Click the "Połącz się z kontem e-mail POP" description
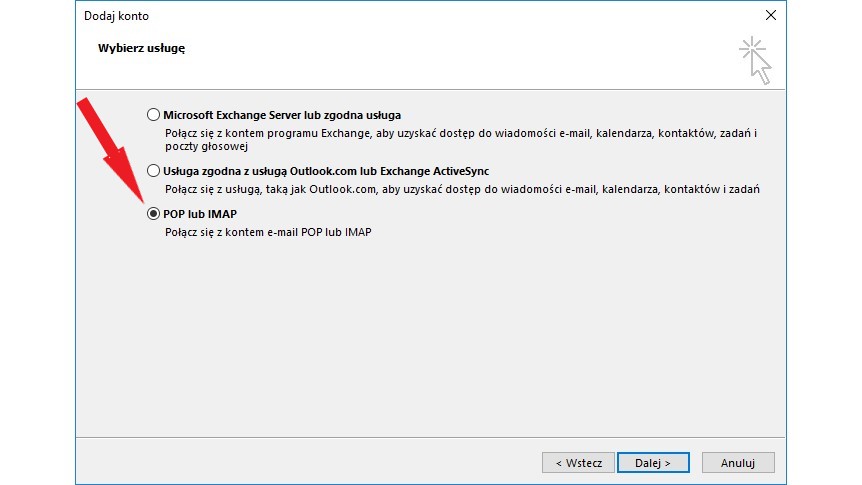Screen dimensions: 862x485 [x=267, y=232]
